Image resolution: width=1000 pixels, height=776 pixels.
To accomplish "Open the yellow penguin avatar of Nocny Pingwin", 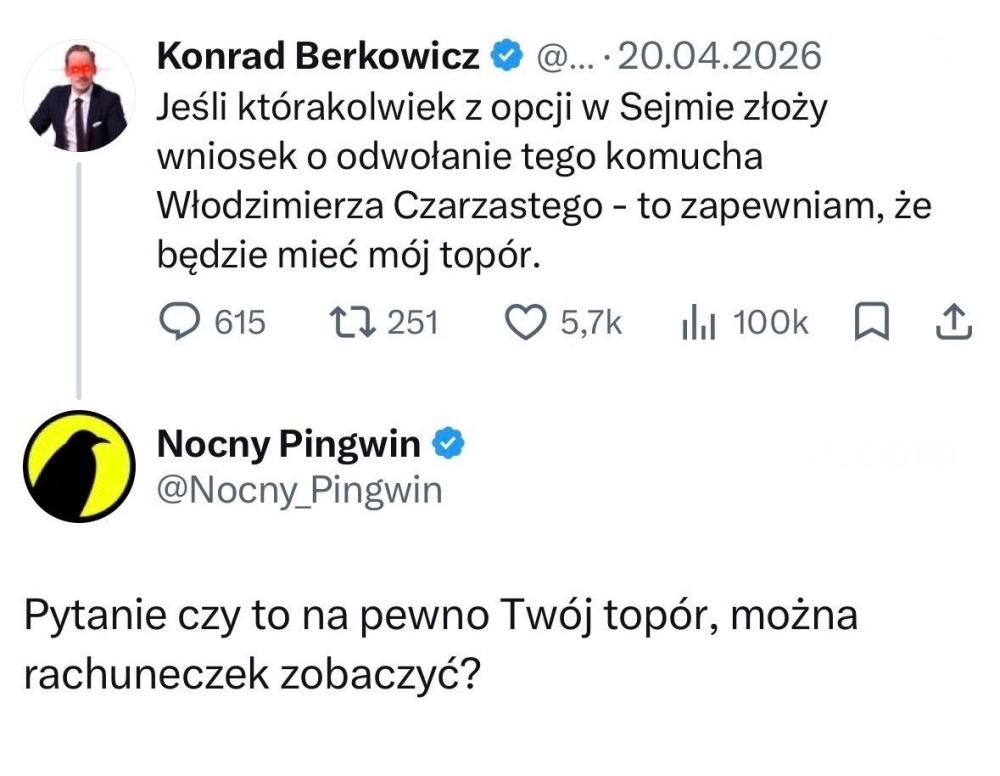I will pos(79,466).
